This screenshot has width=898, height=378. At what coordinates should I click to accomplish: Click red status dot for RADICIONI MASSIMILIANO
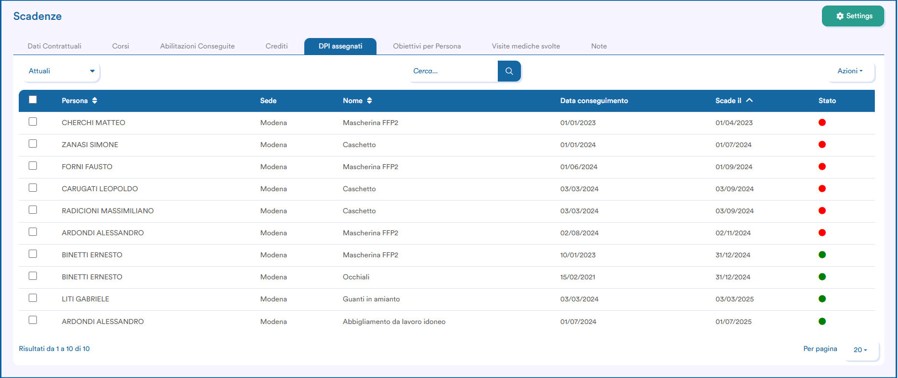822,211
